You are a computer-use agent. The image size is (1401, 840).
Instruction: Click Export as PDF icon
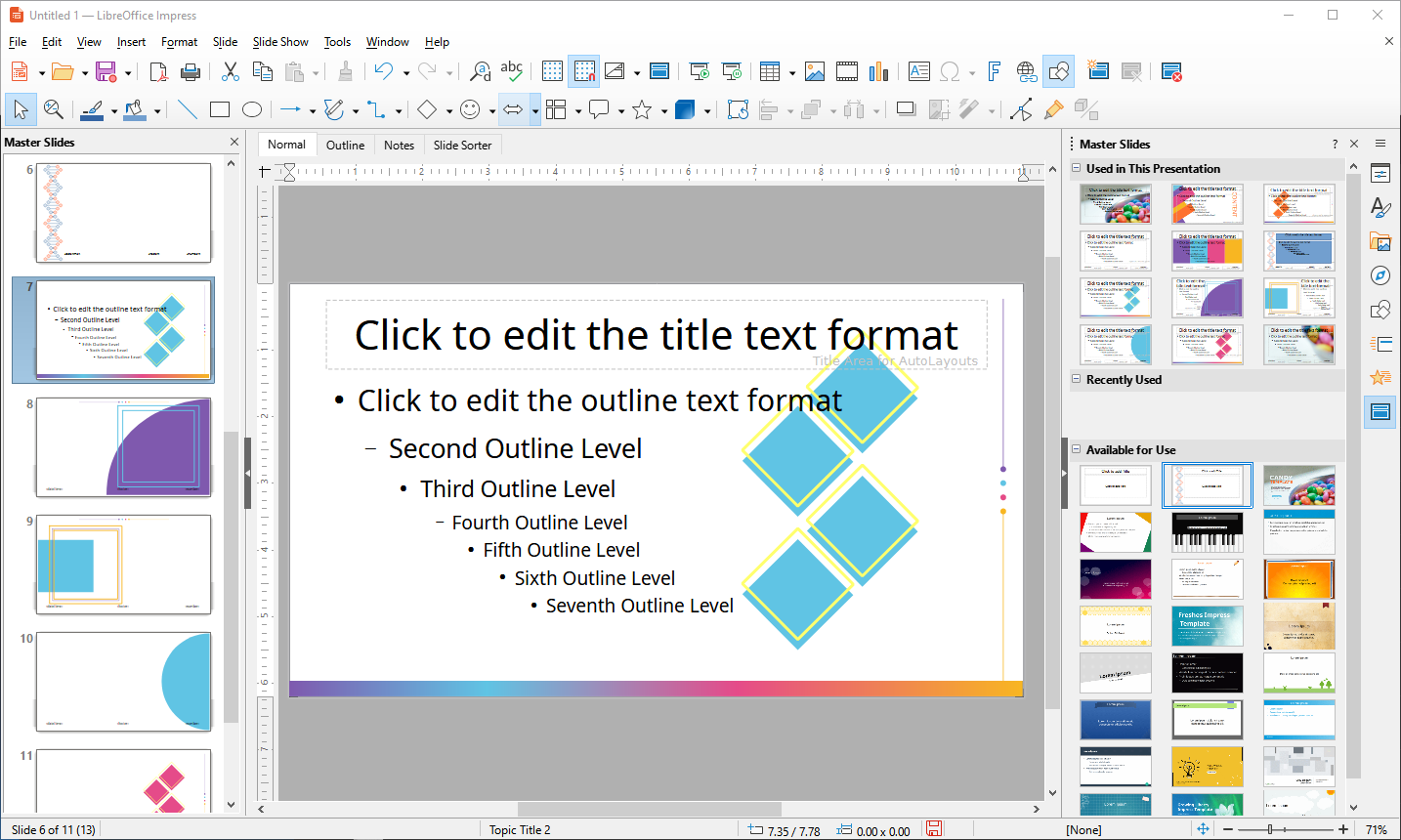(158, 71)
